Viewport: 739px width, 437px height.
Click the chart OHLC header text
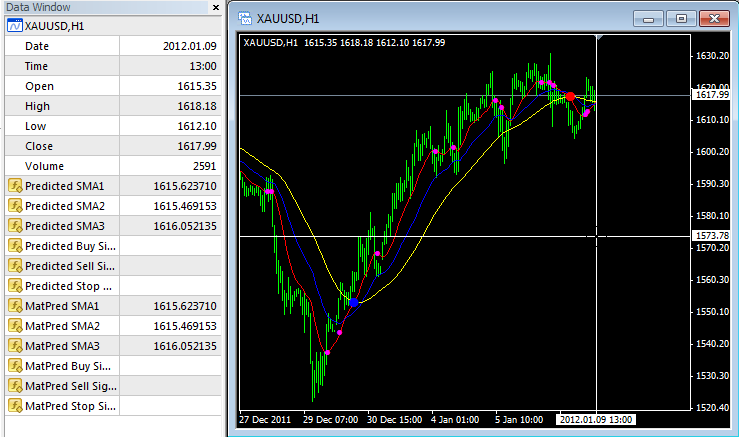pyautogui.click(x=344, y=42)
